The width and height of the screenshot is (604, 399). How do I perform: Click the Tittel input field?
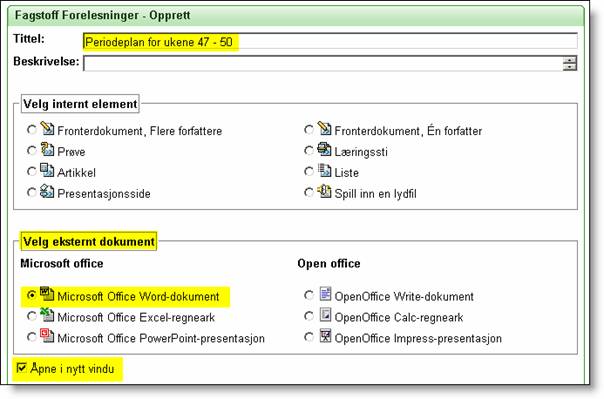click(x=330, y=41)
